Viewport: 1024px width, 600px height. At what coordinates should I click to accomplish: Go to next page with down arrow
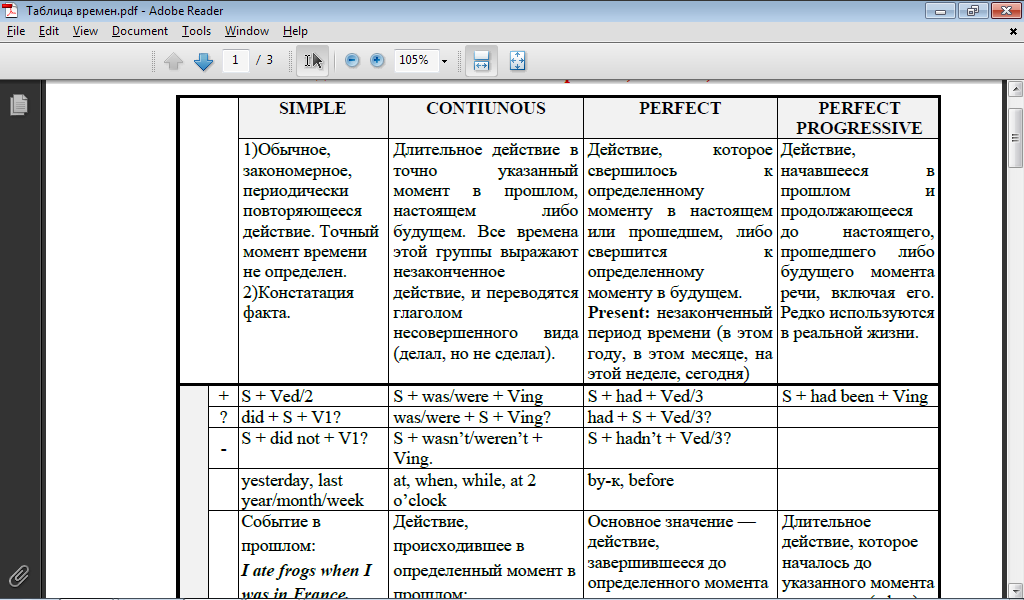(x=204, y=61)
